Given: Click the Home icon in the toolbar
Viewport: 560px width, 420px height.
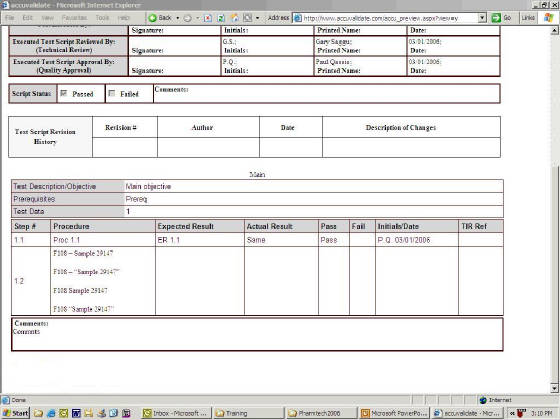Looking at the screenshot, I should pyautogui.click(x=234, y=18).
